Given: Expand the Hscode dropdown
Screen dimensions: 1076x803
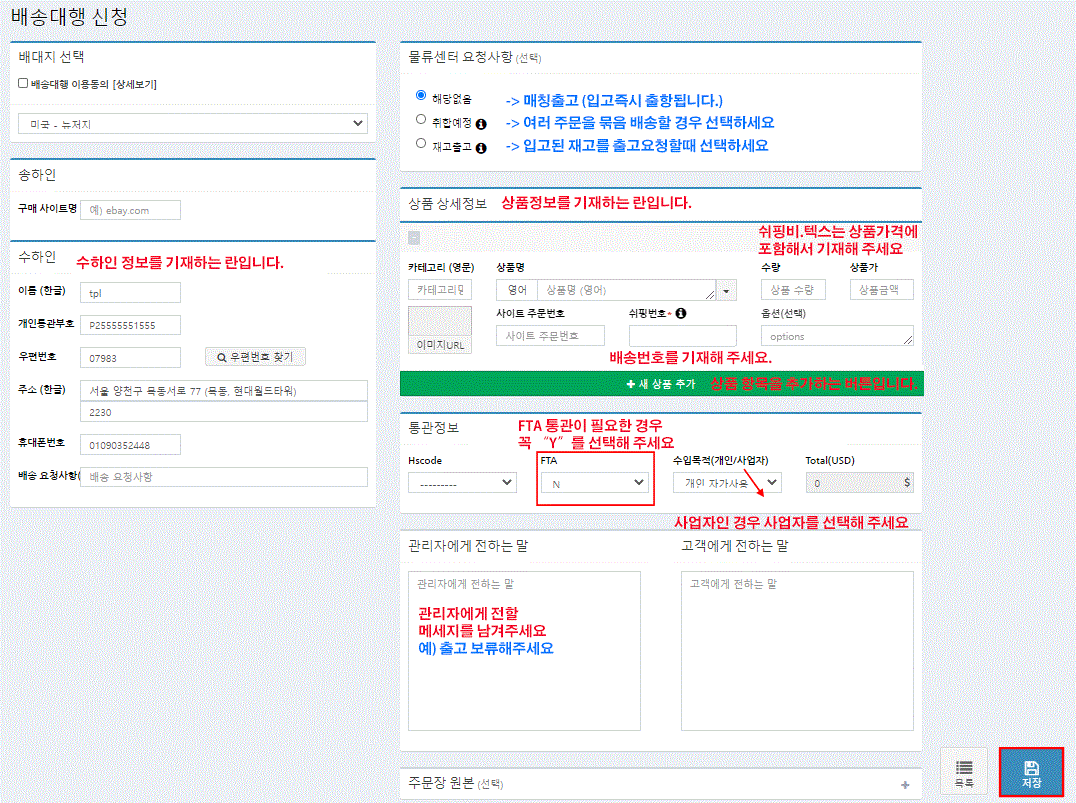Looking at the screenshot, I should (x=462, y=483).
